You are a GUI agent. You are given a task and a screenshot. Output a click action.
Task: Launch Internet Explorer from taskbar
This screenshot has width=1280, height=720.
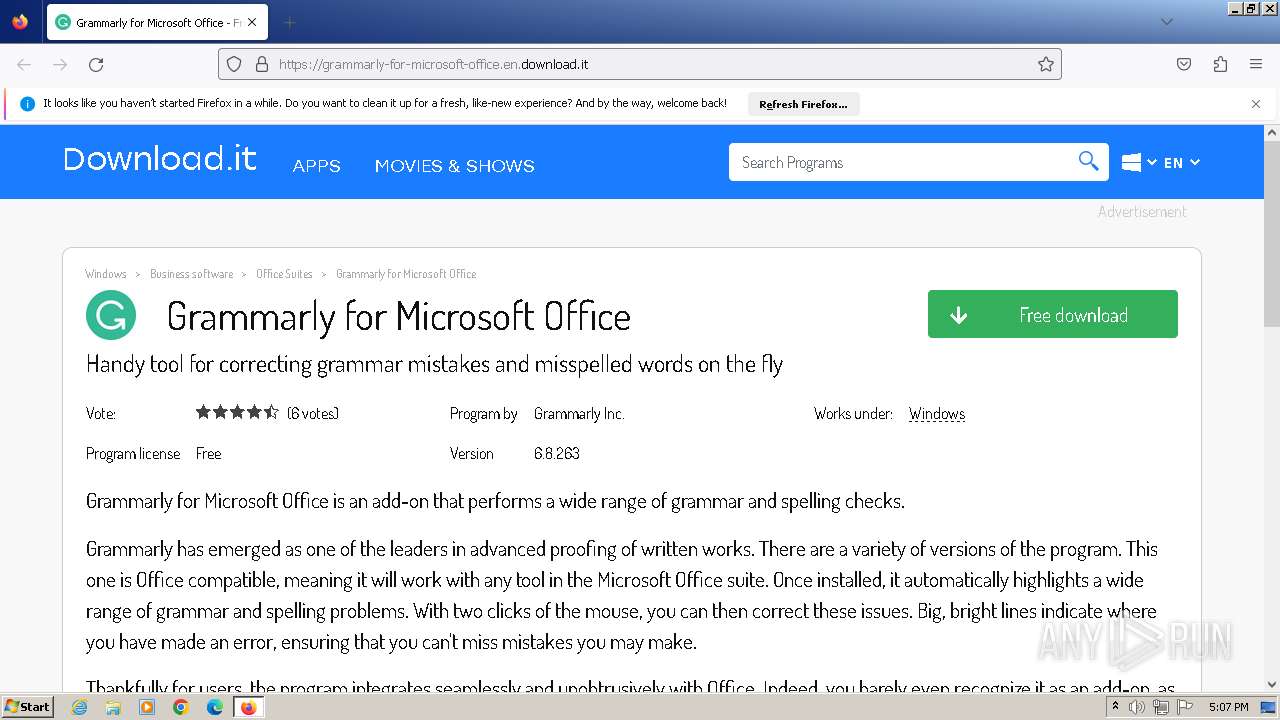coord(80,707)
